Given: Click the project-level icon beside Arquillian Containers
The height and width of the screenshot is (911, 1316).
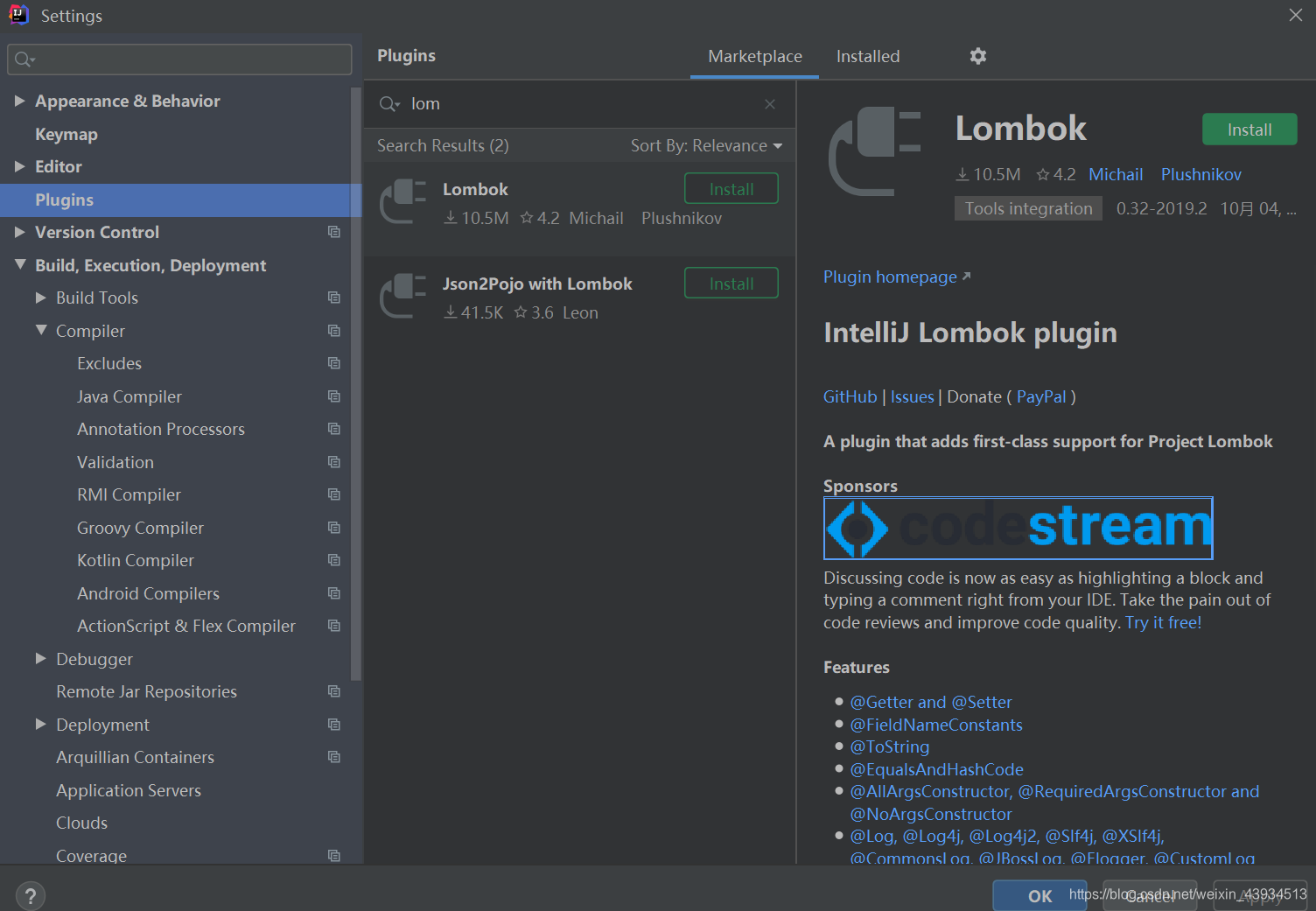Looking at the screenshot, I should click(333, 757).
